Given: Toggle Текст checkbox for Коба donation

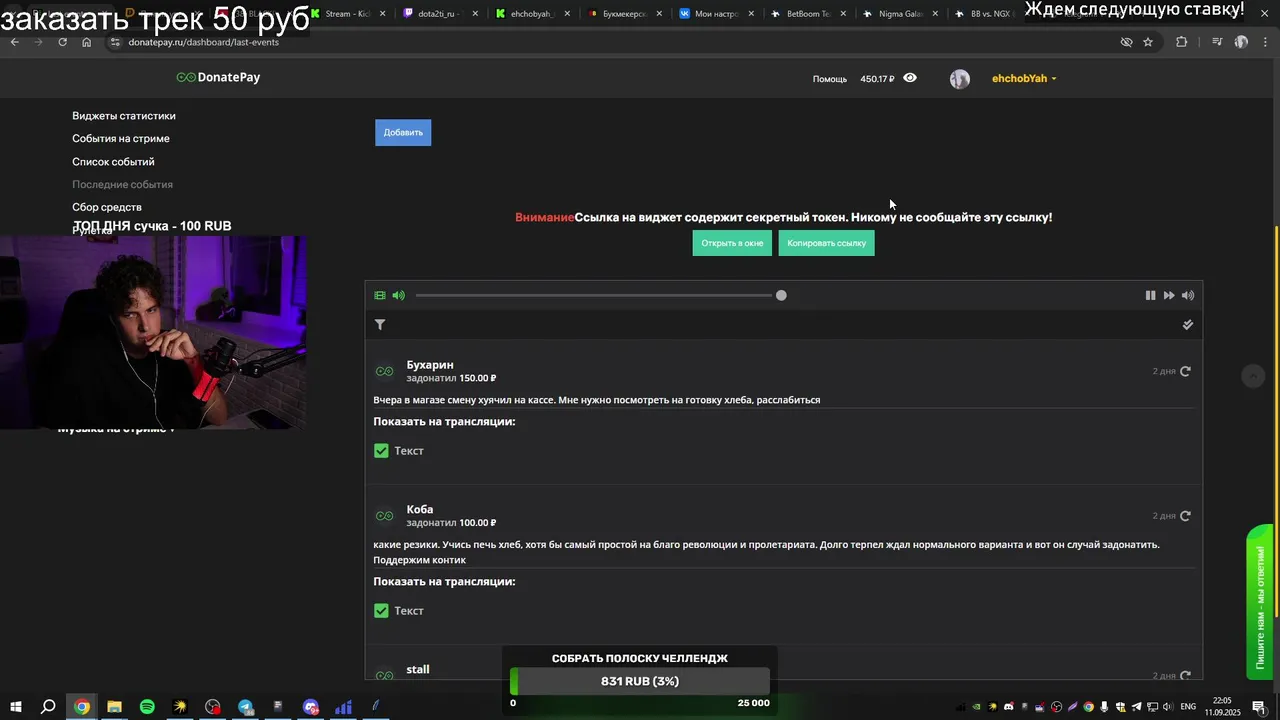Looking at the screenshot, I should [381, 611].
